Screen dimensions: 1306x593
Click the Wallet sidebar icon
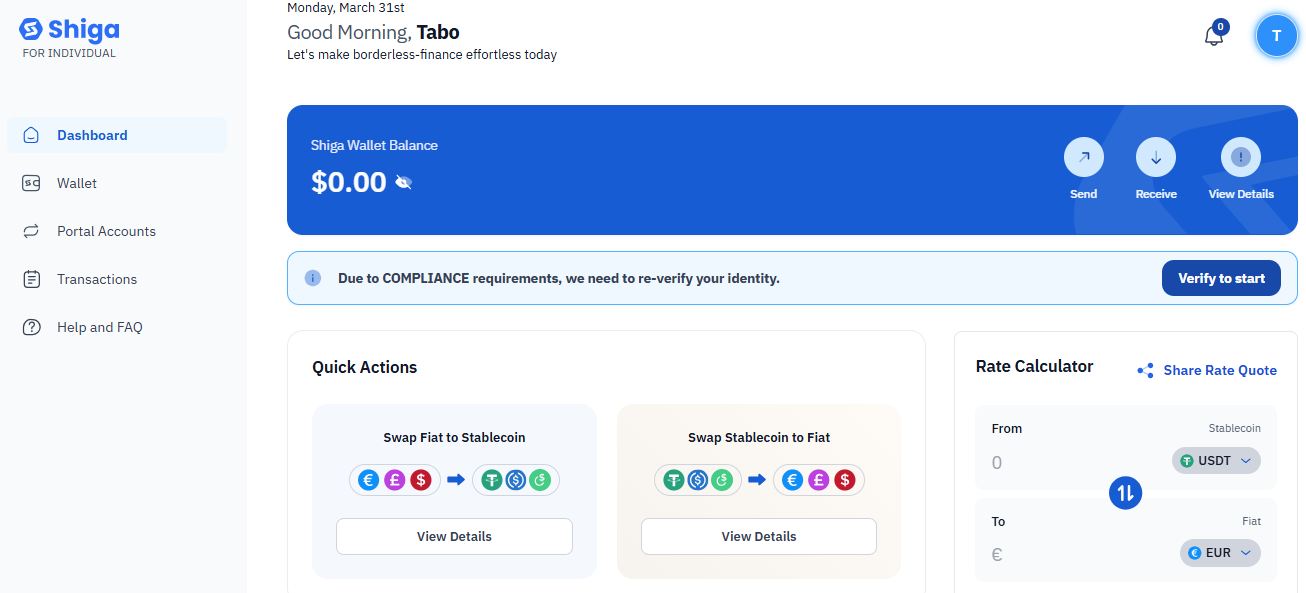tap(31, 183)
